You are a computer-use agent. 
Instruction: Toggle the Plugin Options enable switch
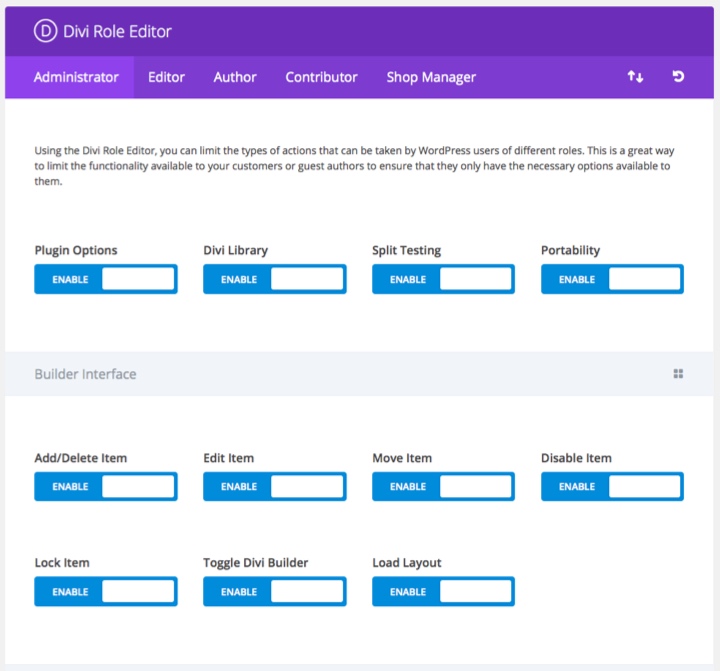tap(106, 279)
